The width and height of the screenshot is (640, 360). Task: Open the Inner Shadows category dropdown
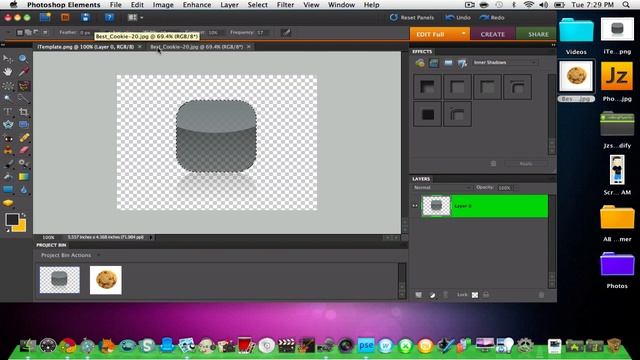click(x=505, y=62)
